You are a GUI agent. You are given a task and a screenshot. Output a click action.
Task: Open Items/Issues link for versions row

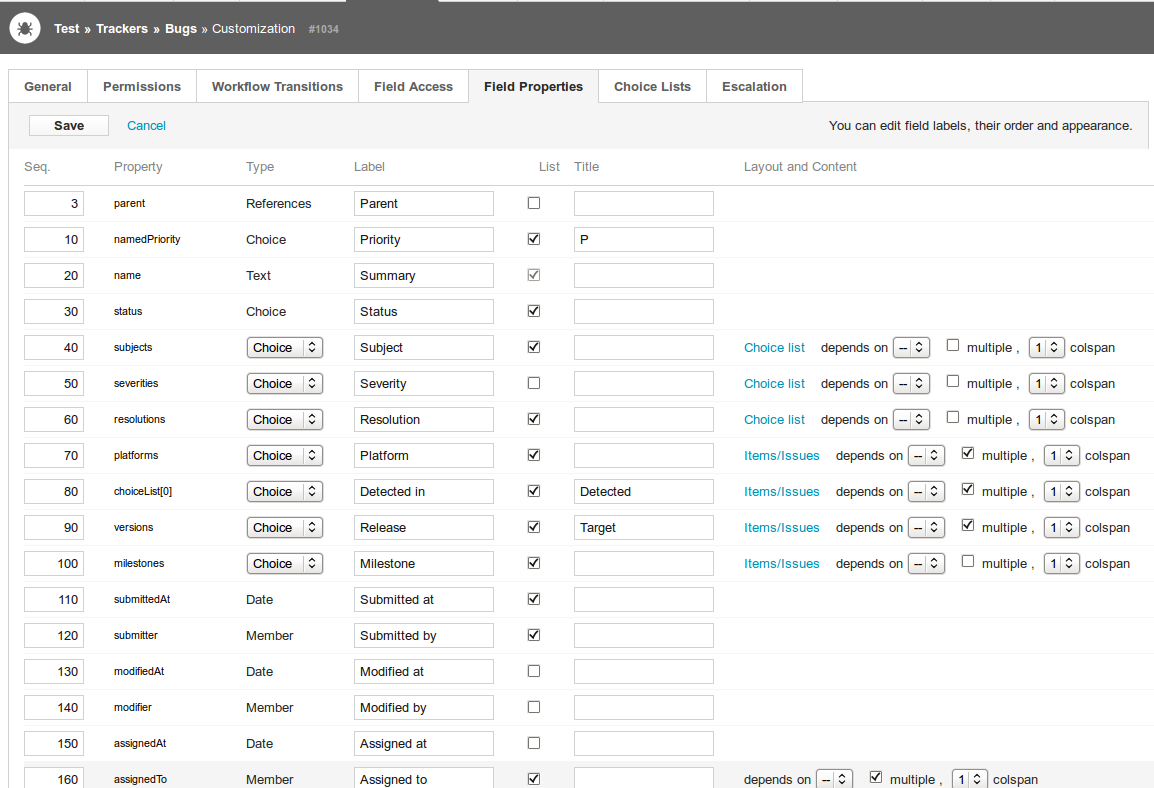tap(782, 528)
